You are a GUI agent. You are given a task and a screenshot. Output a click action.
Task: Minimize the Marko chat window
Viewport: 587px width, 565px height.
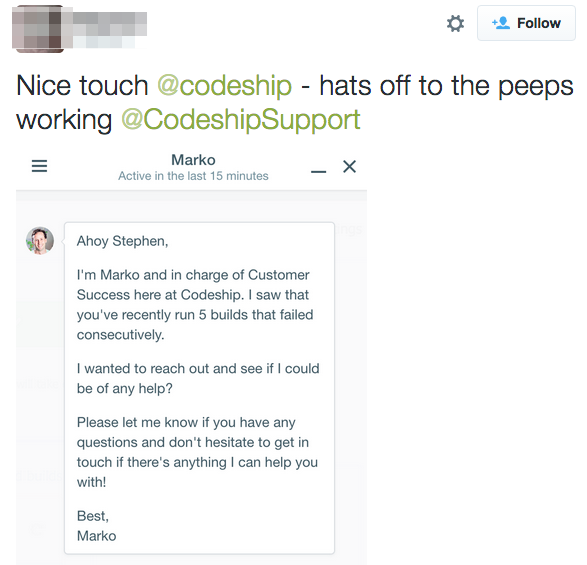(318, 171)
